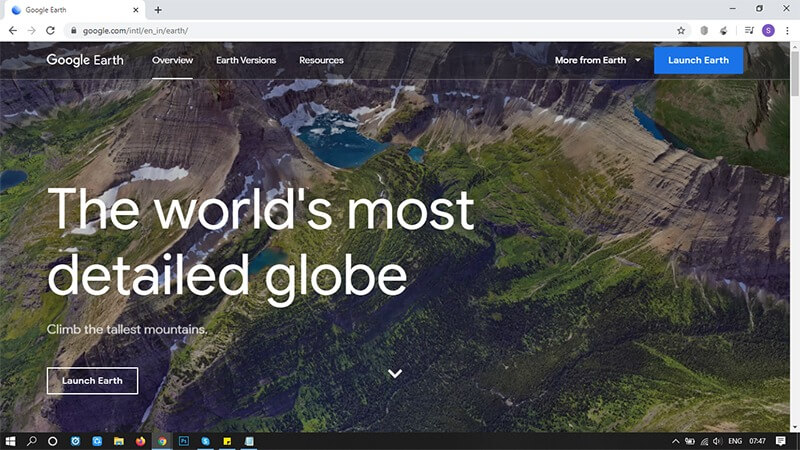The width and height of the screenshot is (800, 450).
Task: Click the Google Earth logo
Action: click(85, 60)
